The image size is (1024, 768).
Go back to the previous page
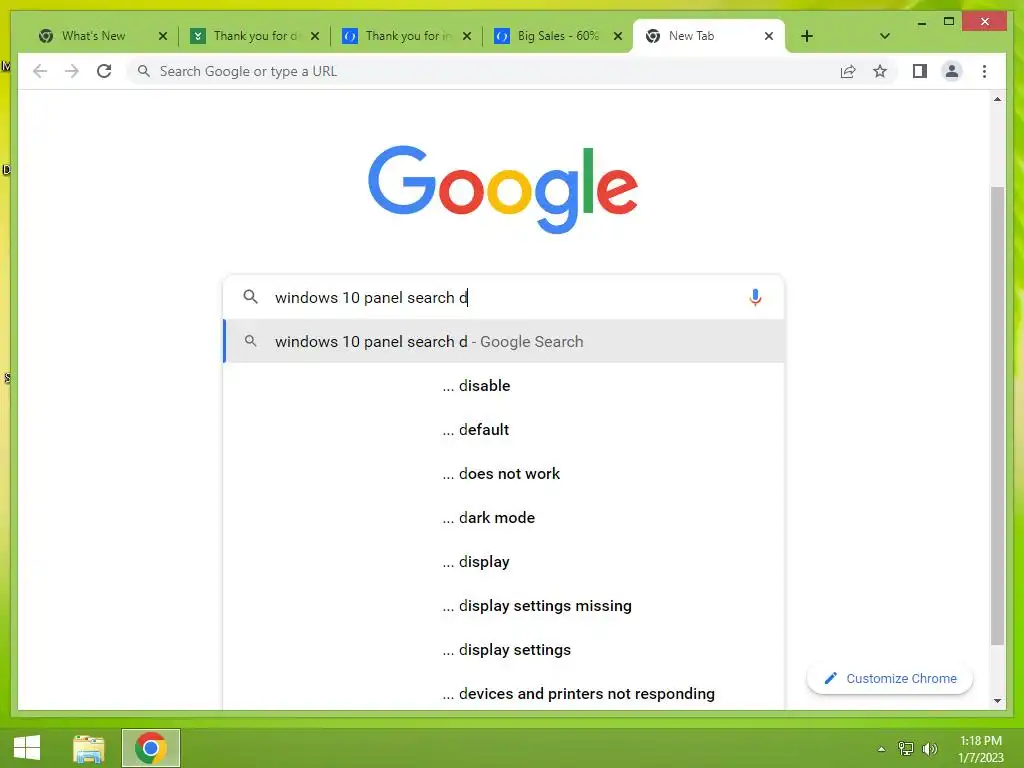(x=40, y=71)
